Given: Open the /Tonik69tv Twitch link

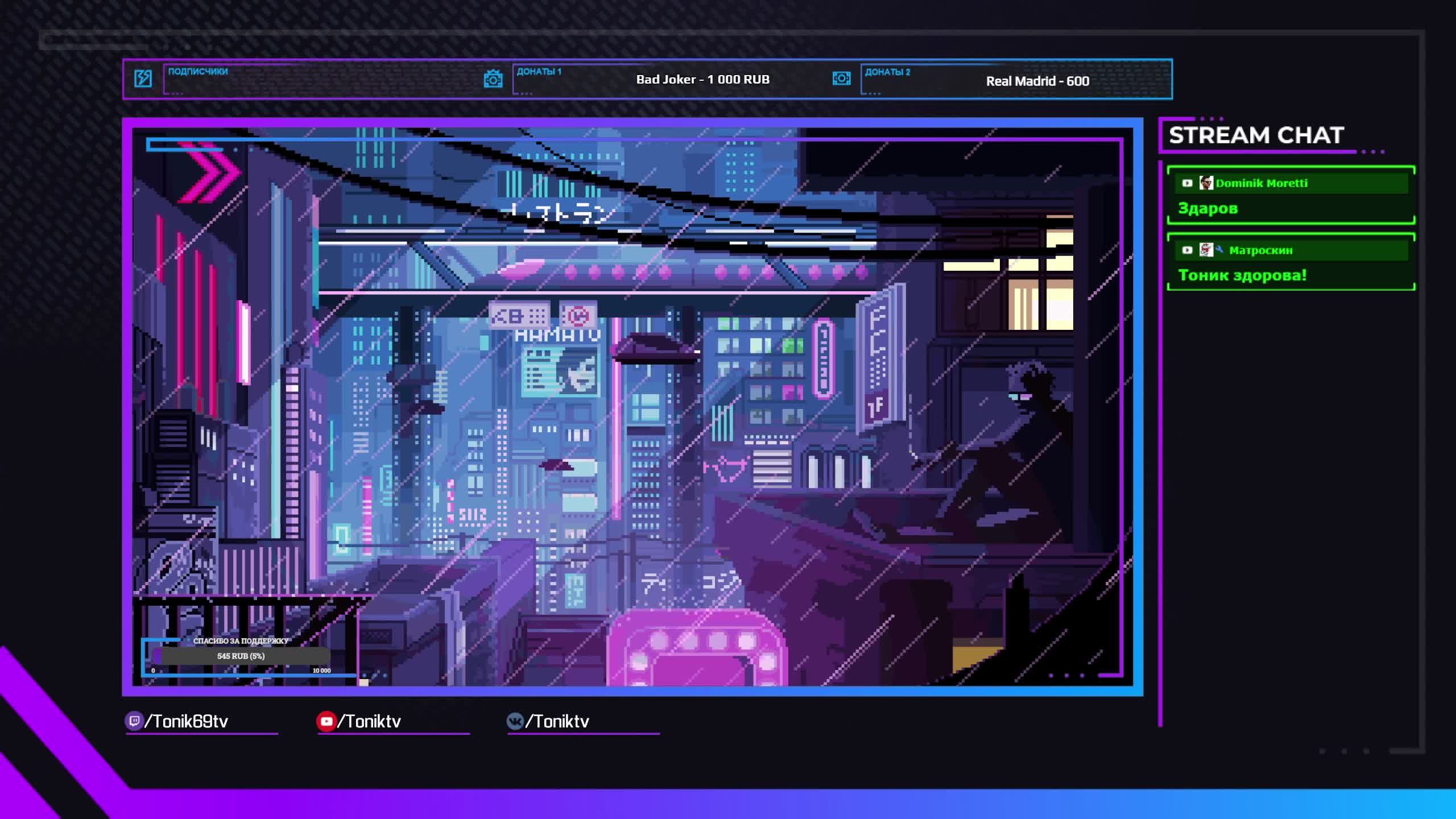Looking at the screenshot, I should point(187,721).
